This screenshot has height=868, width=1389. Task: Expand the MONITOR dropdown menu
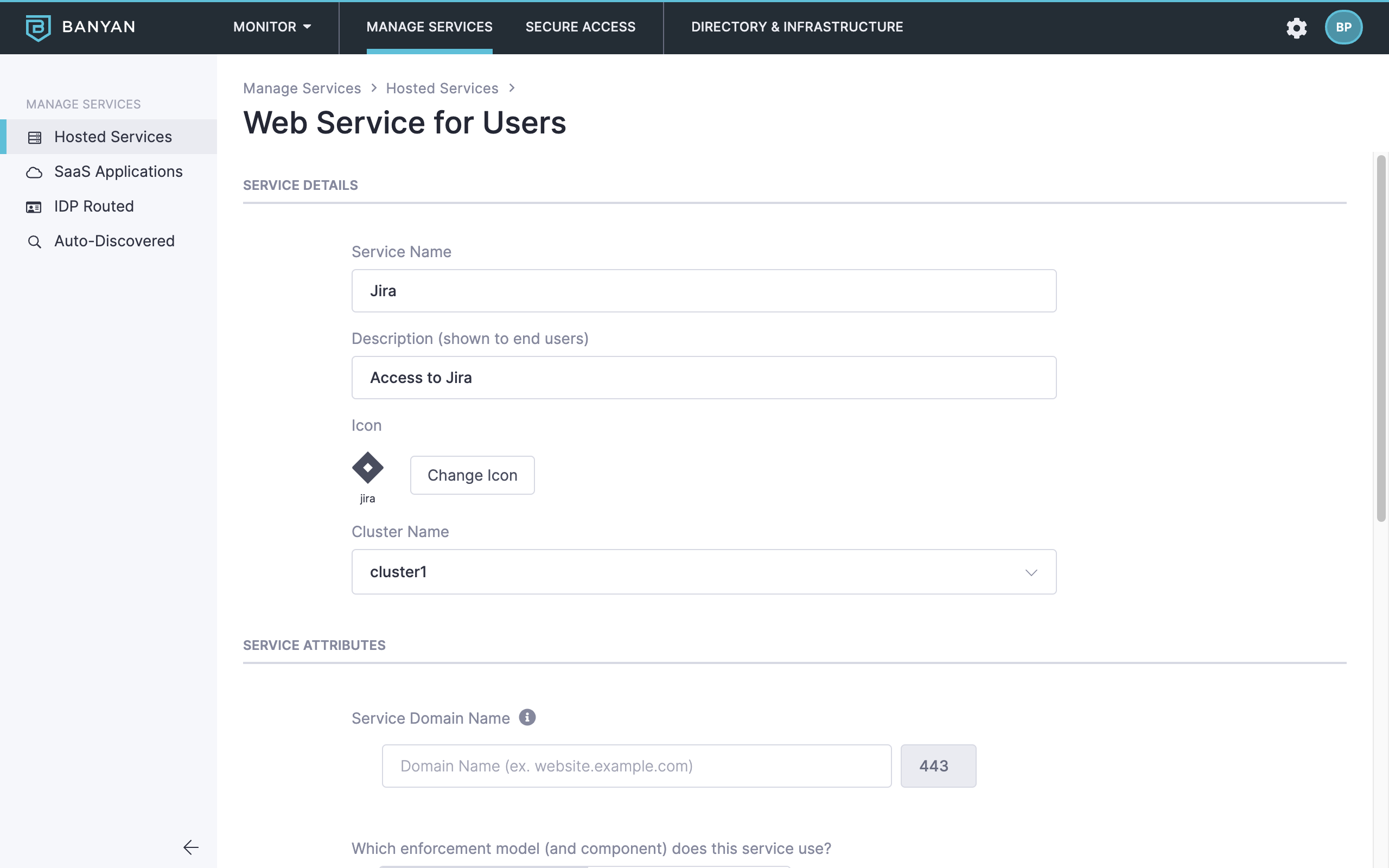point(272,27)
